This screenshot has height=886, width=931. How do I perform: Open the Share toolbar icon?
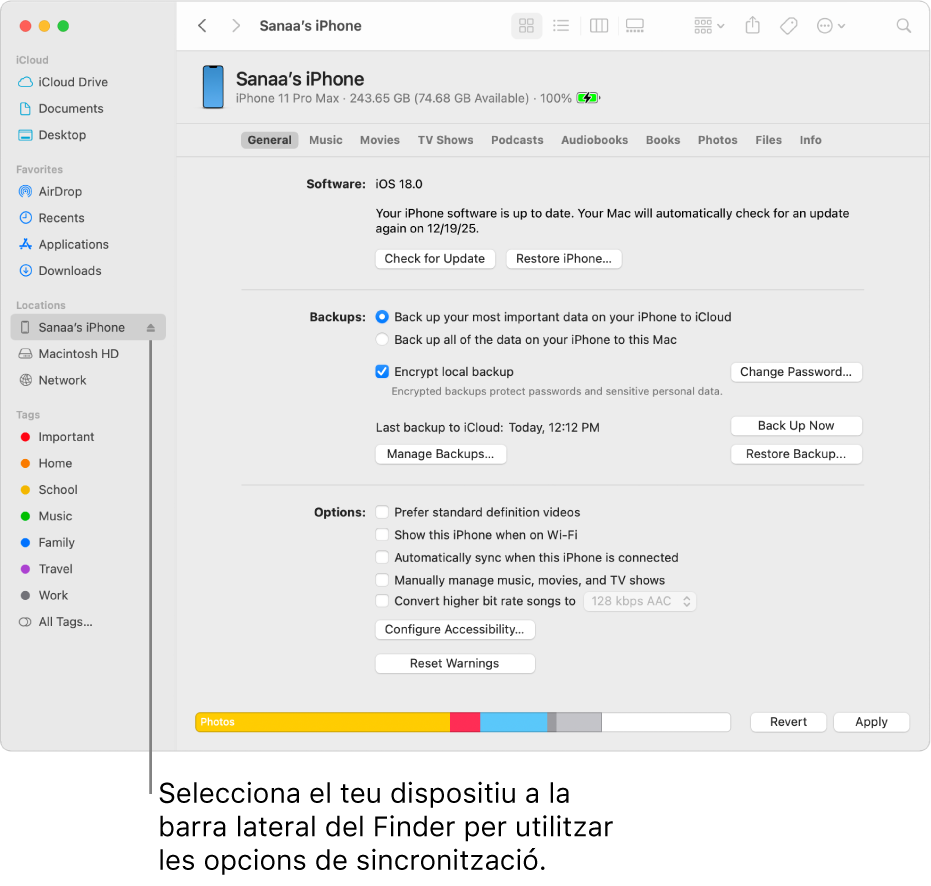(752, 26)
